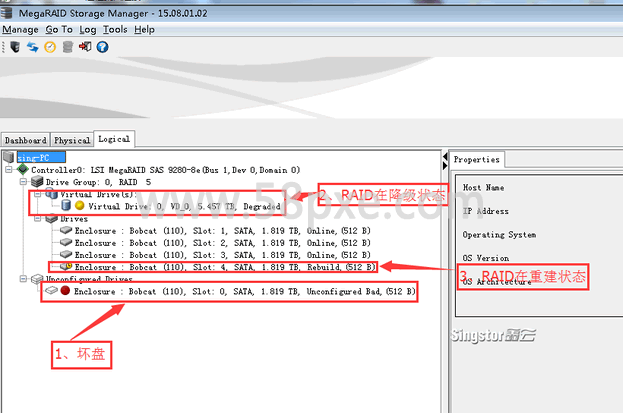
Task: Click the toolbar drag handle grip
Action: (3, 47)
